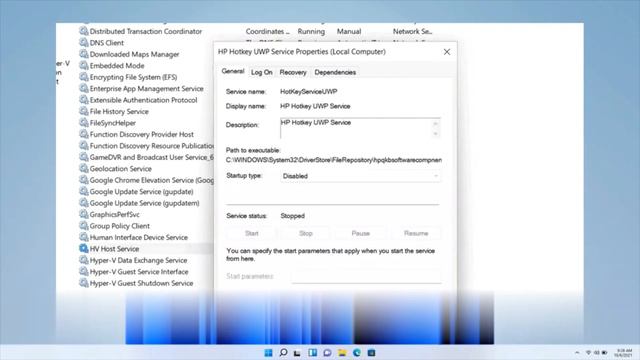Screen dimensions: 640x360
Task: Select Google Update Service (gupdate) name
Action: pyautogui.click(x=141, y=191)
